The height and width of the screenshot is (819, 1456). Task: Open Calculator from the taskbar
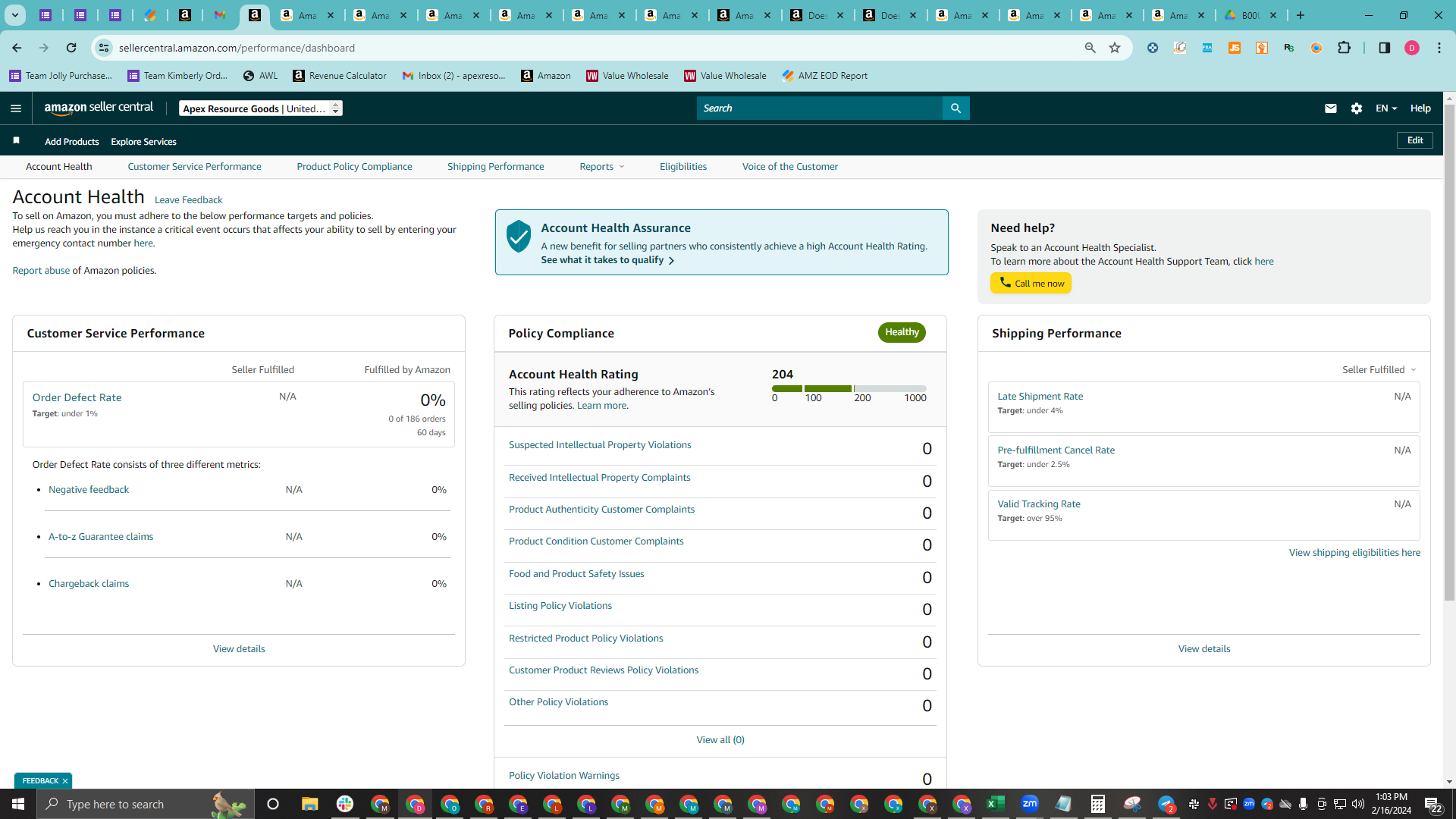coord(1097,804)
